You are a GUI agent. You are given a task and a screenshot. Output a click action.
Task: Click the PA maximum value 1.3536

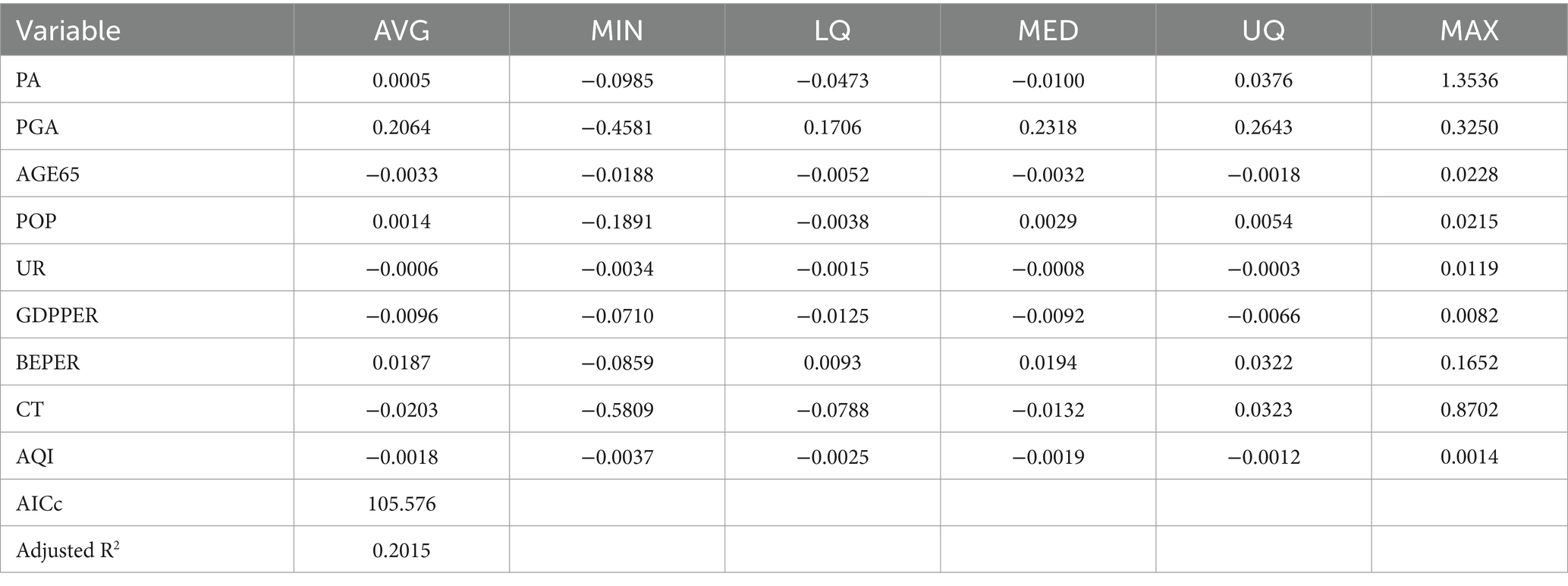[x=1469, y=80]
